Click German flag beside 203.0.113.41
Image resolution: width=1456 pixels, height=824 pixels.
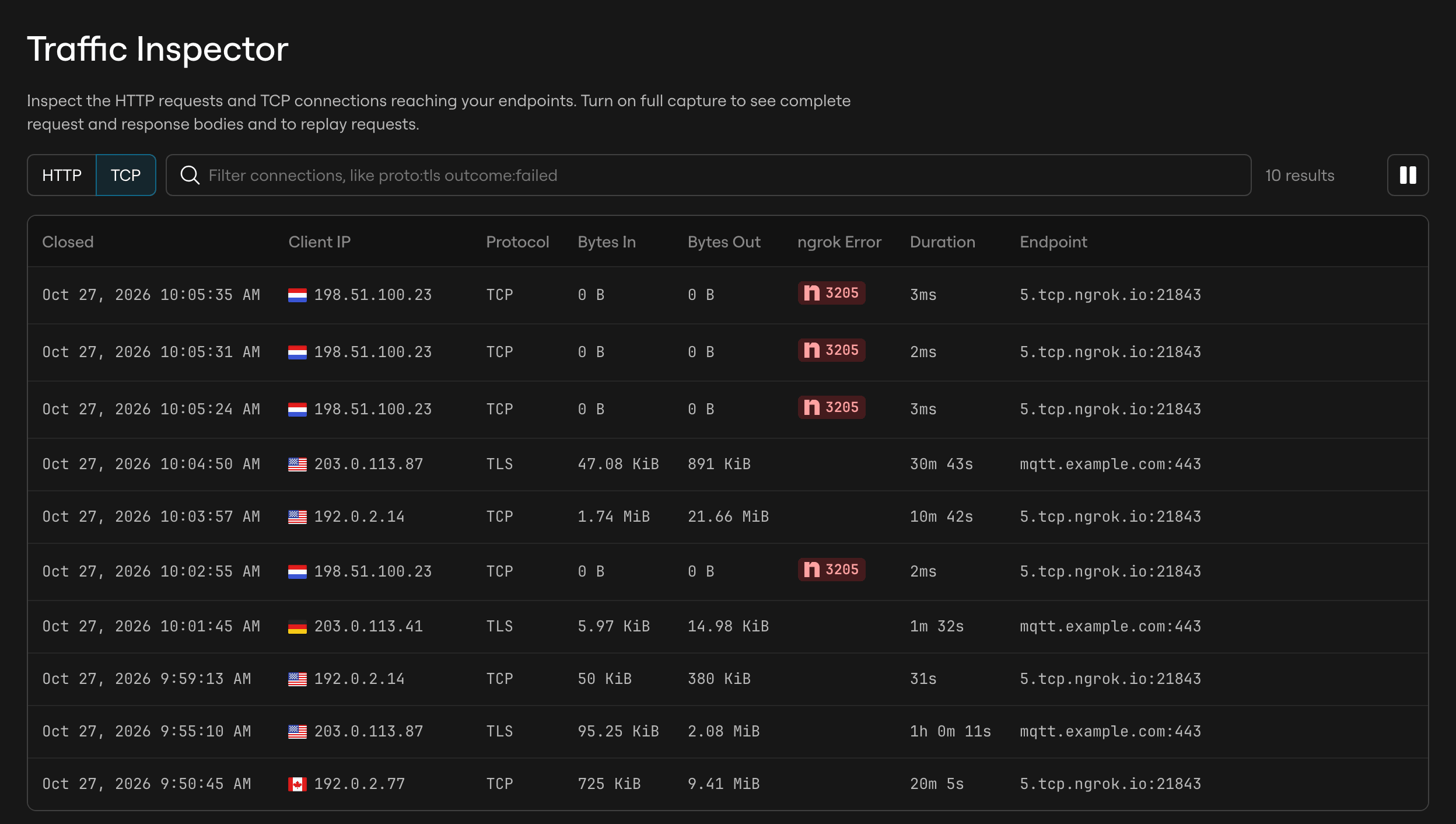tap(297, 627)
